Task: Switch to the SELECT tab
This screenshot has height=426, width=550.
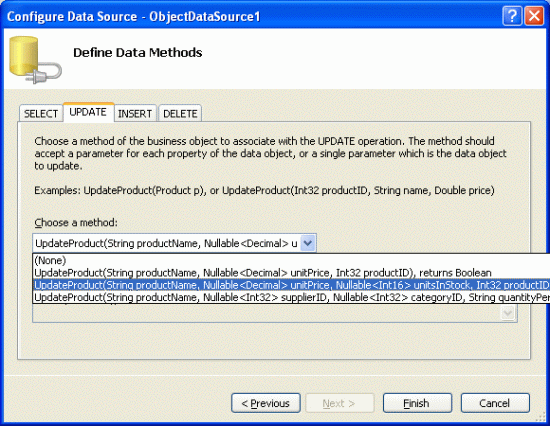Action: (x=41, y=114)
